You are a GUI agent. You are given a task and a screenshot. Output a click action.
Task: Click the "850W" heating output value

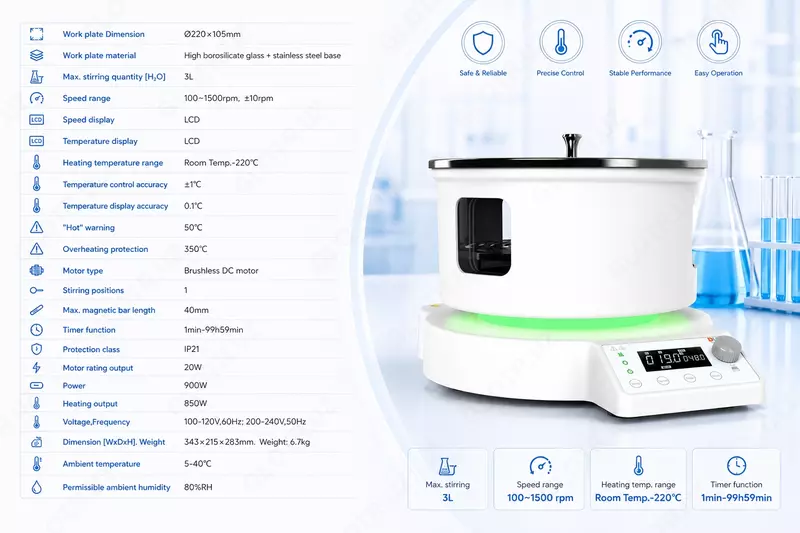[x=195, y=403]
